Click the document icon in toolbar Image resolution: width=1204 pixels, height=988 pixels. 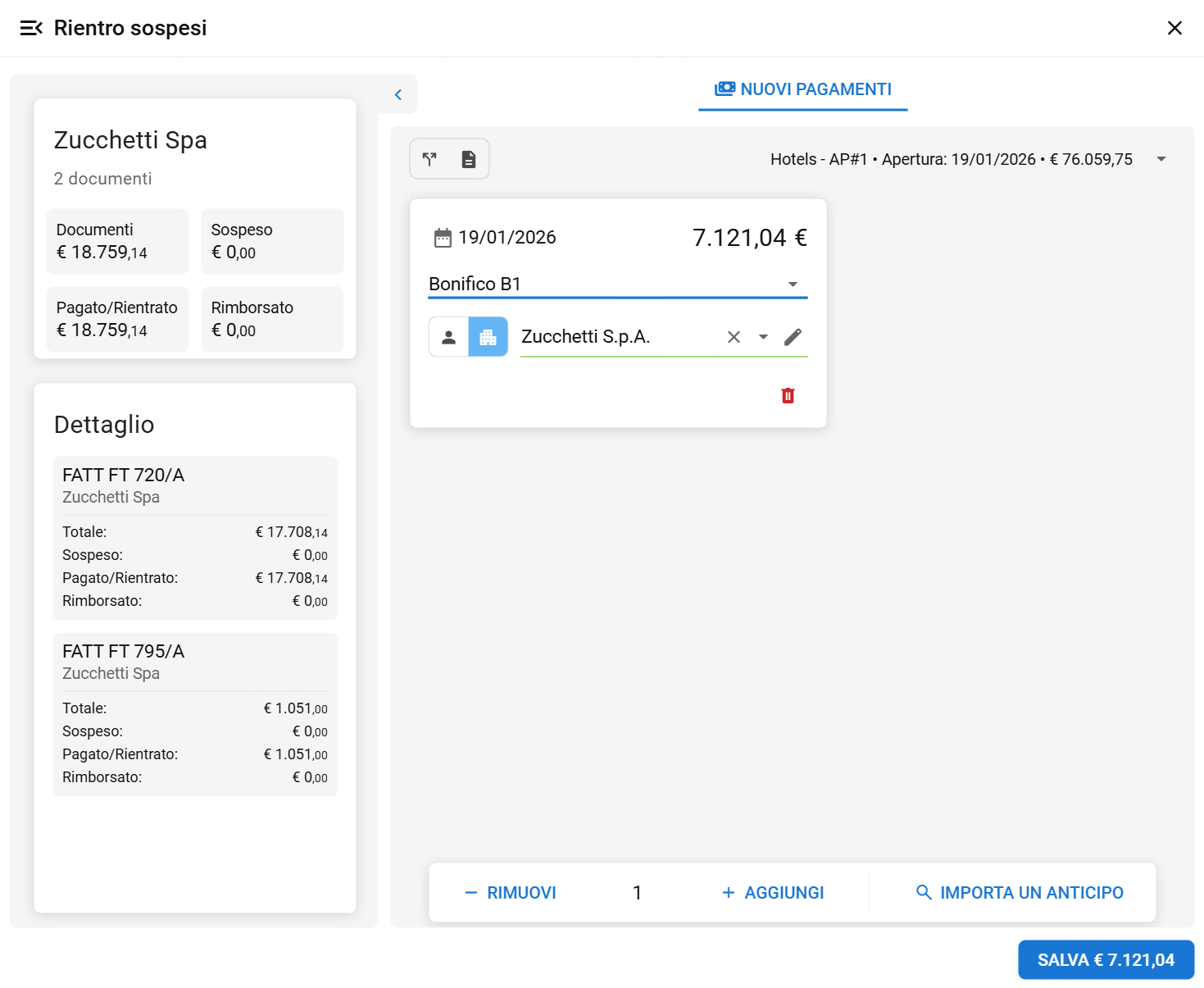point(469,159)
